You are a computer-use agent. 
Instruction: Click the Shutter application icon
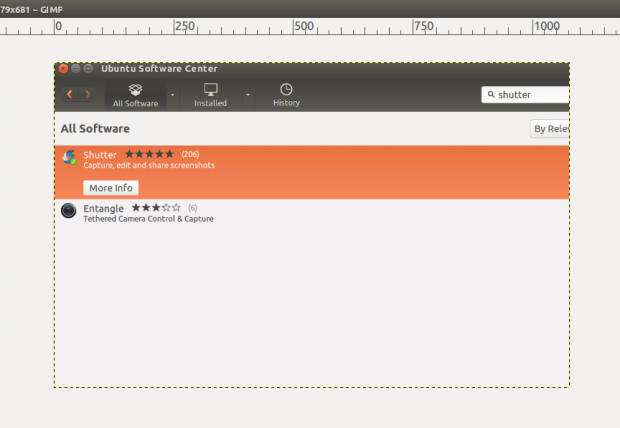(70, 157)
